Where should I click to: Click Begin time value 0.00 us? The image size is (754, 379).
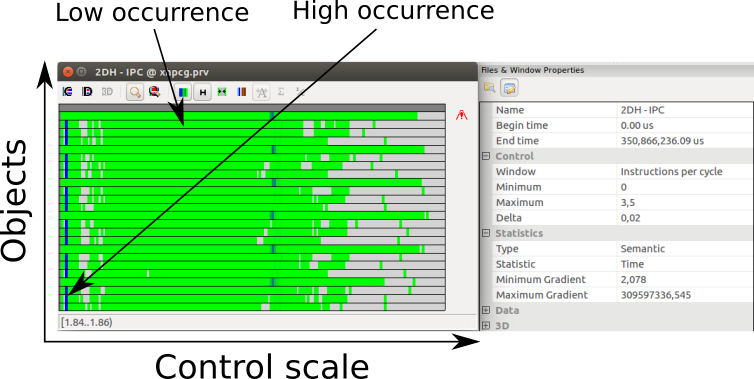(x=684, y=126)
